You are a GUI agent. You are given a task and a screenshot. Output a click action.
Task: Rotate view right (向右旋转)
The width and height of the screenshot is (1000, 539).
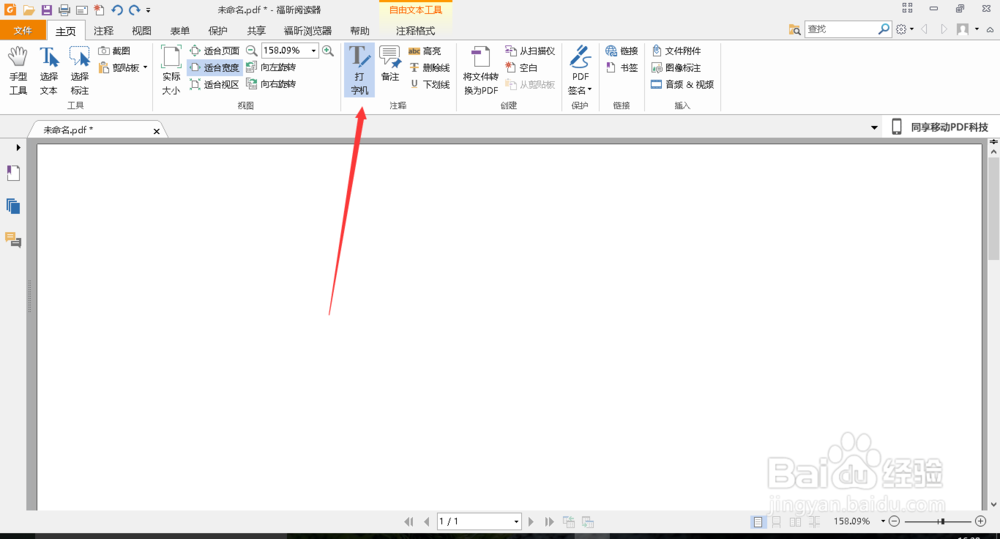(x=271, y=84)
